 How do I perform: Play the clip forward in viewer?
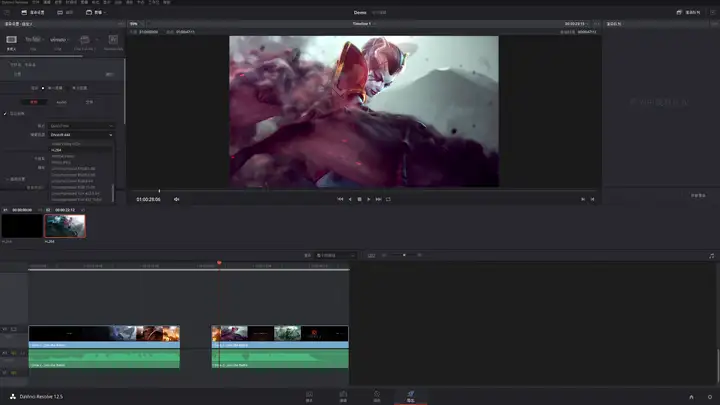point(369,199)
